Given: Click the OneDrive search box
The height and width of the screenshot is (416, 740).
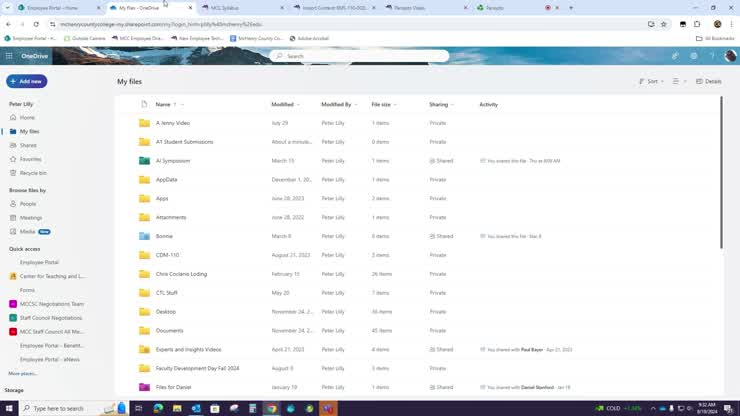Looking at the screenshot, I should point(360,56).
